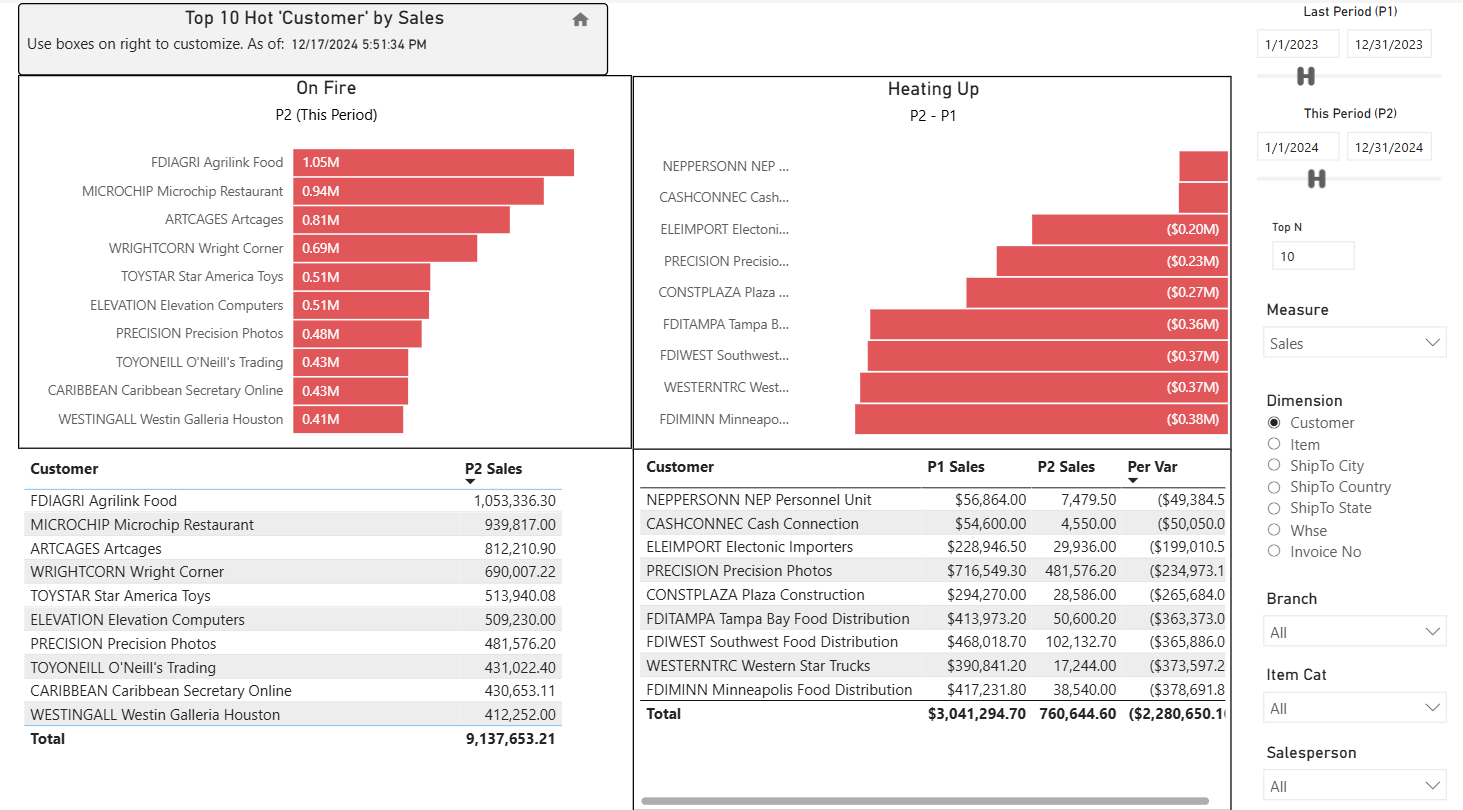Click the Per Var sort arrow
This screenshot has height=810, width=1463.
tap(1133, 481)
